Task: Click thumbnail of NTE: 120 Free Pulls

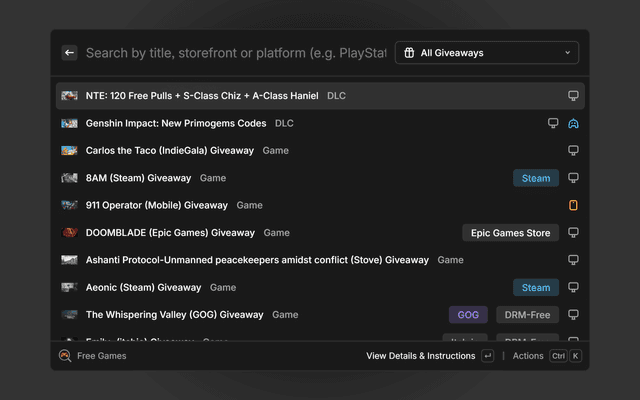Action: (x=69, y=96)
